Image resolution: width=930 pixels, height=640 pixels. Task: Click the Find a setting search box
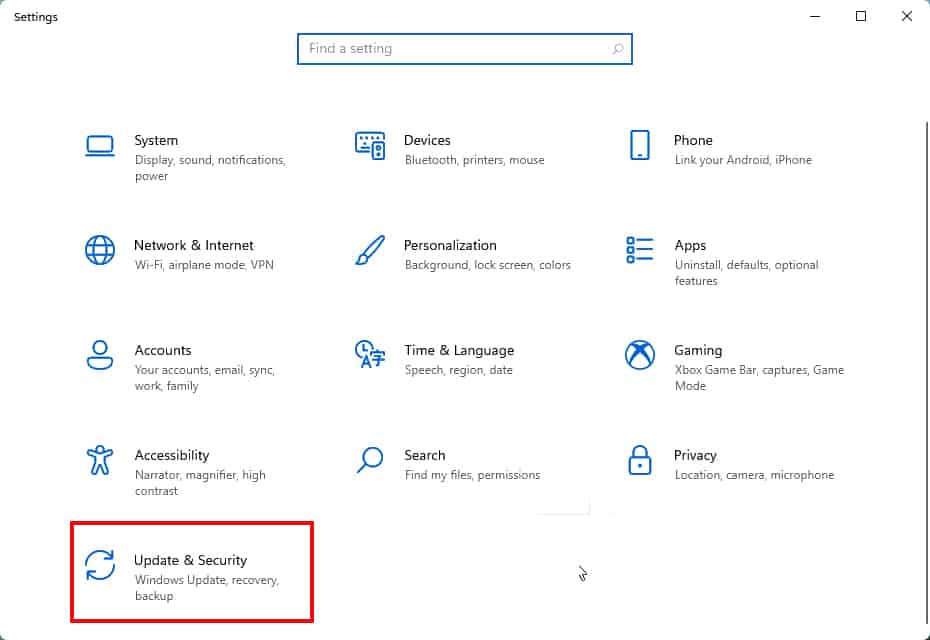464,49
